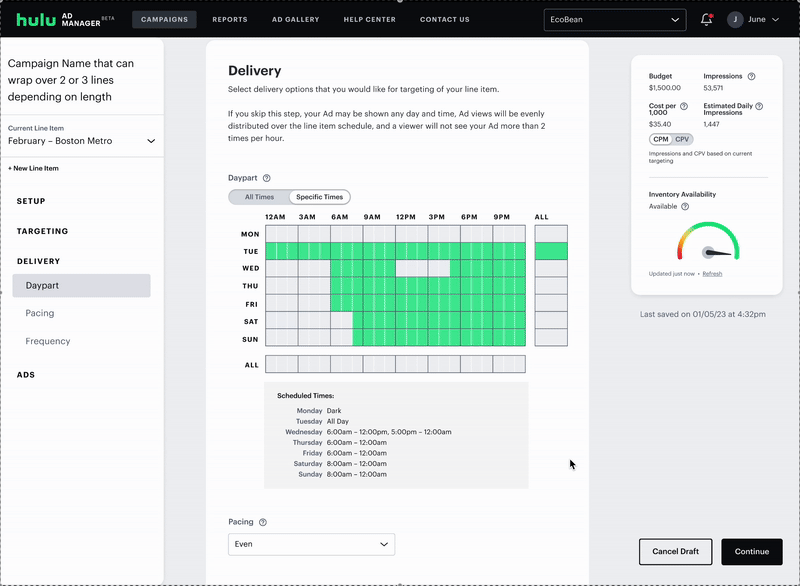Image resolution: width=800 pixels, height=586 pixels.
Task: Click the Daypart help question icon
Action: (x=267, y=178)
